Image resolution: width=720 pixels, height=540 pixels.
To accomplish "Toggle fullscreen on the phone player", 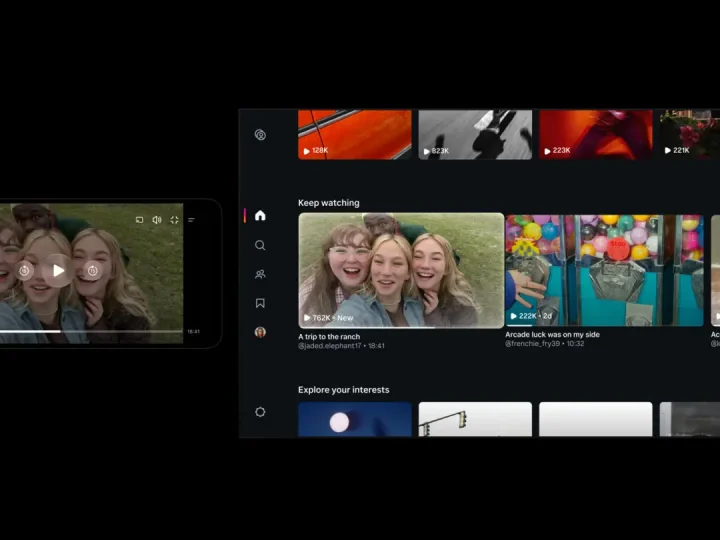I will pyautogui.click(x=174, y=220).
